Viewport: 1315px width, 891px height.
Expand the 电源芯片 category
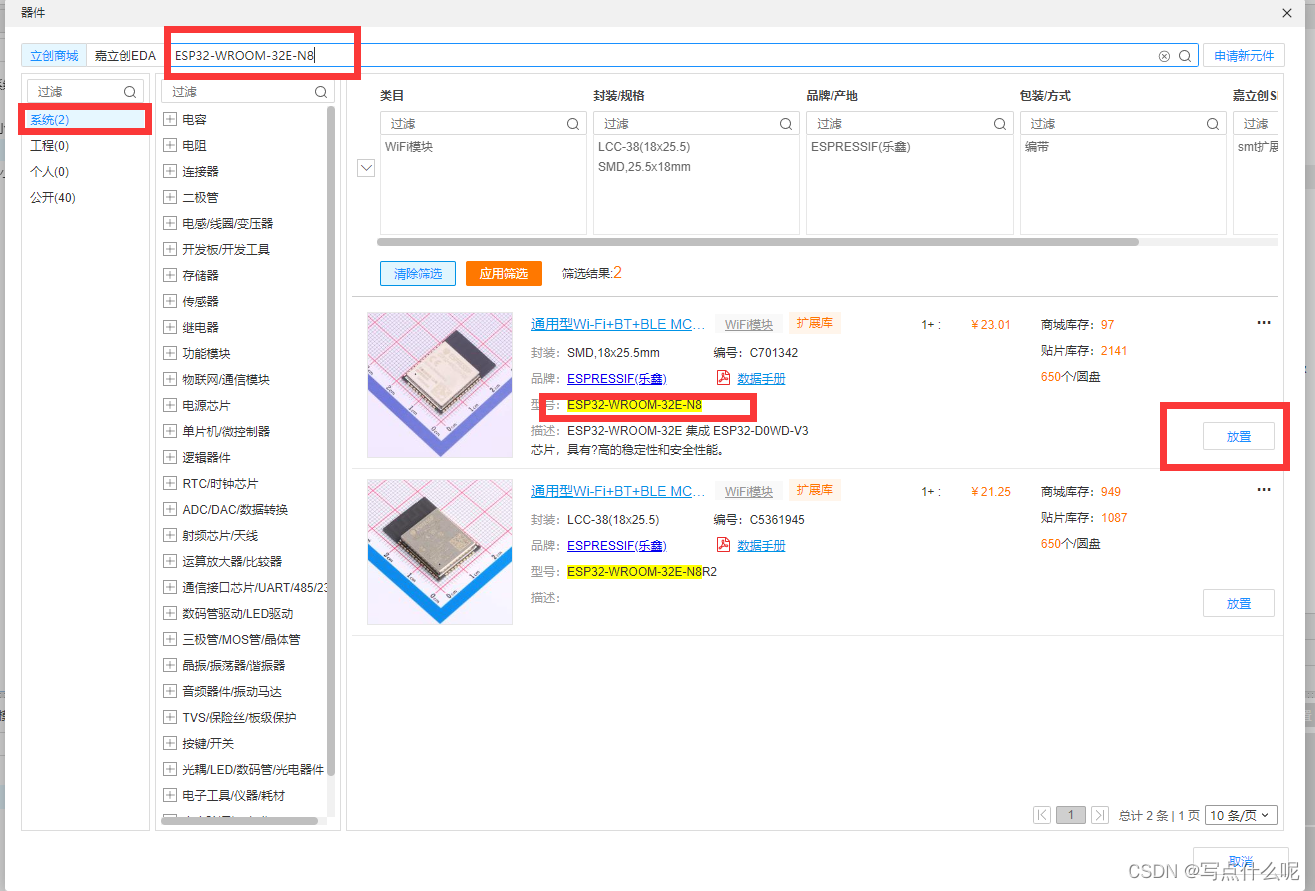[x=169, y=405]
